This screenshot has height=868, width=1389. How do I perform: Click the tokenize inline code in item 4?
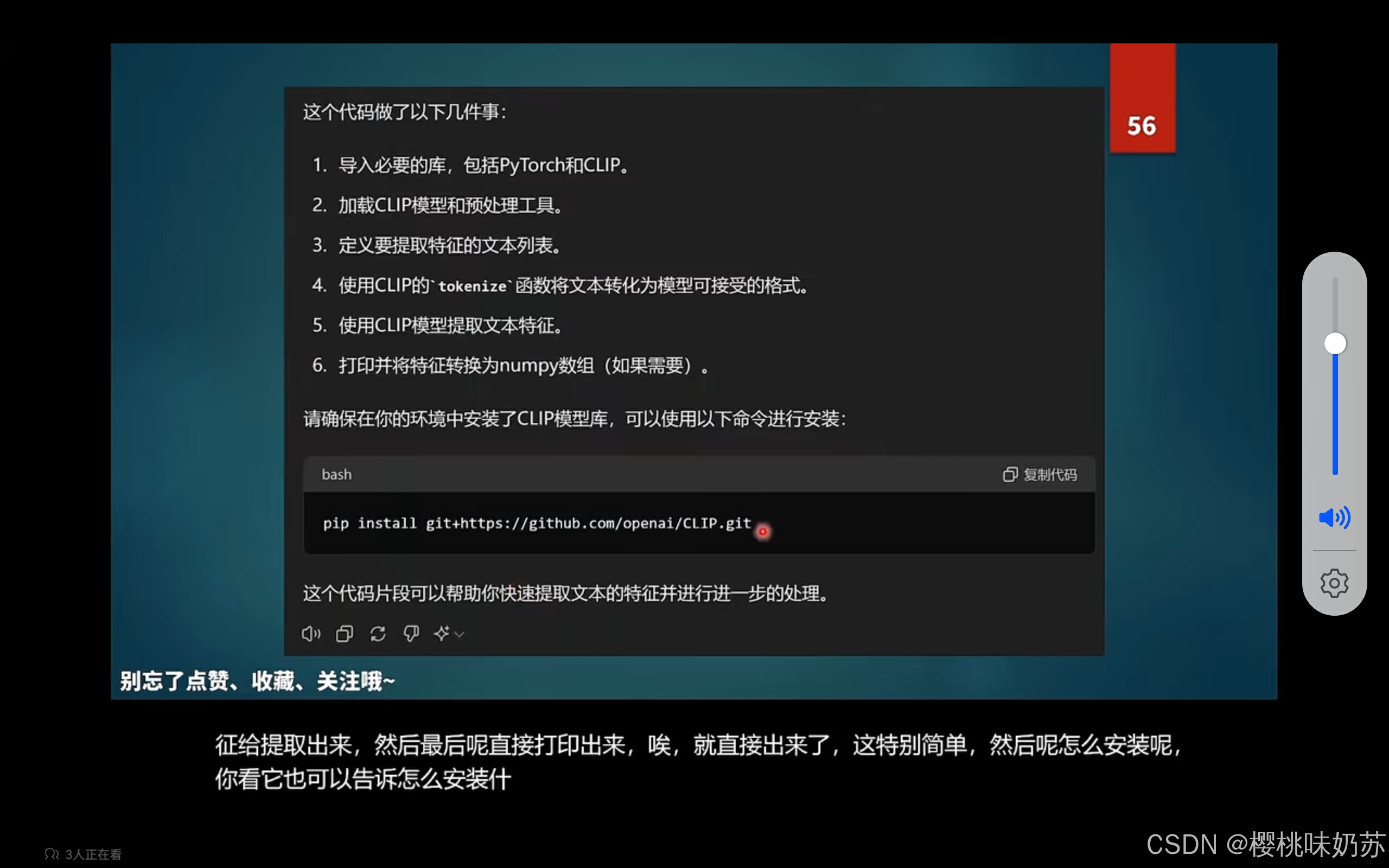point(473,286)
